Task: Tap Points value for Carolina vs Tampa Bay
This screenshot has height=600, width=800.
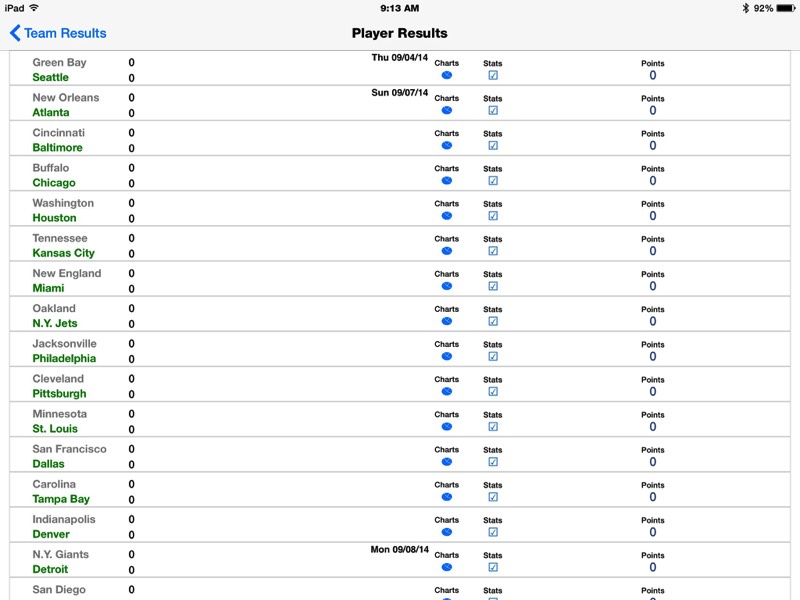Action: pyautogui.click(x=653, y=497)
